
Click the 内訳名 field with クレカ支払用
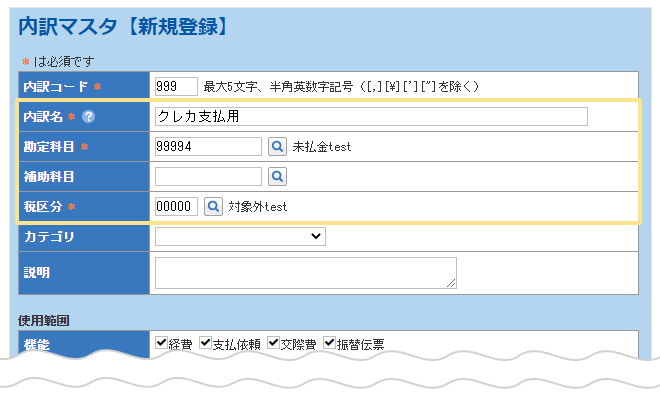371,116
